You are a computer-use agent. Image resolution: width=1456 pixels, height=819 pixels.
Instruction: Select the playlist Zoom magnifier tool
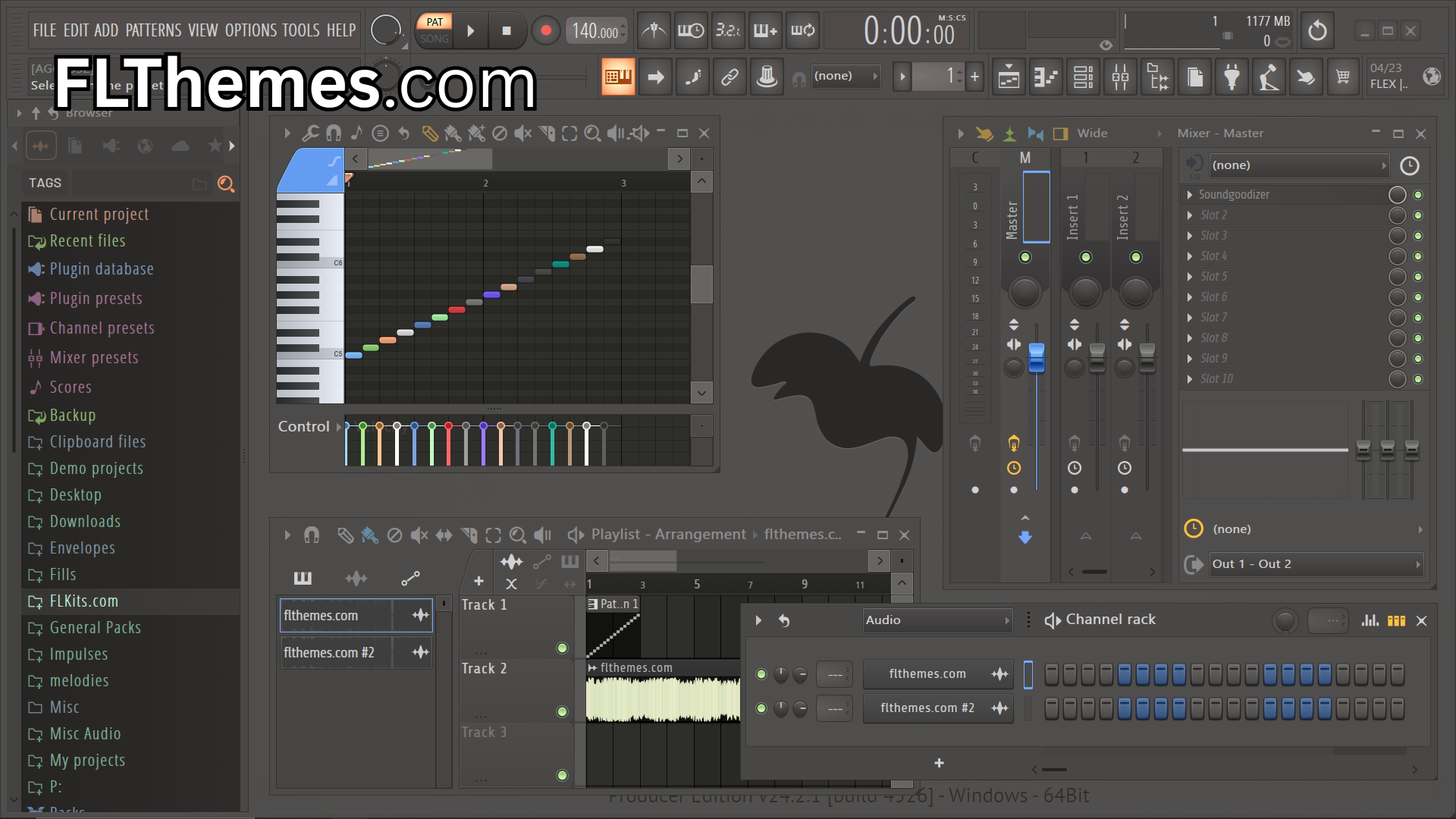point(517,535)
